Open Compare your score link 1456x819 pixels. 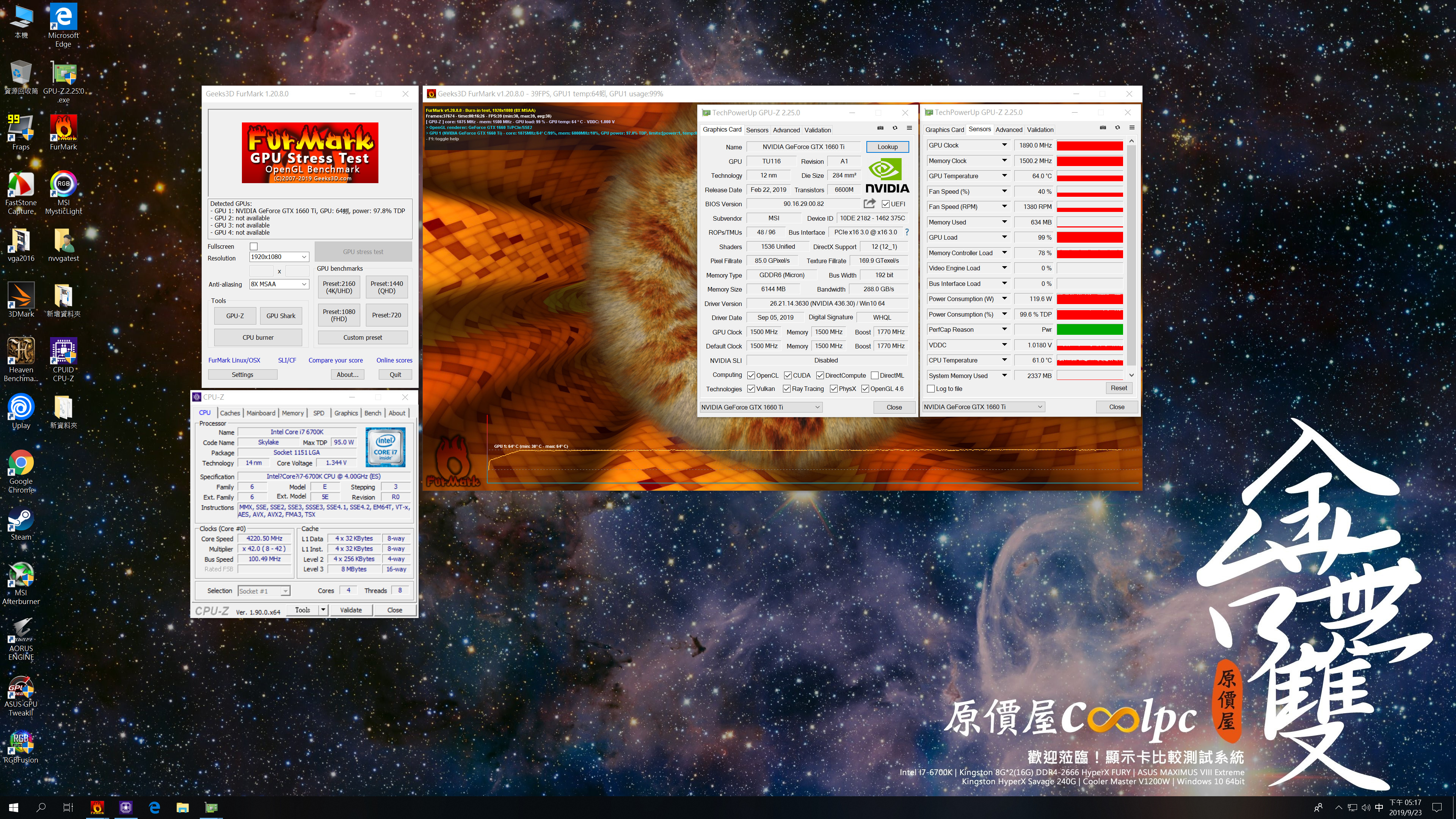pos(336,360)
